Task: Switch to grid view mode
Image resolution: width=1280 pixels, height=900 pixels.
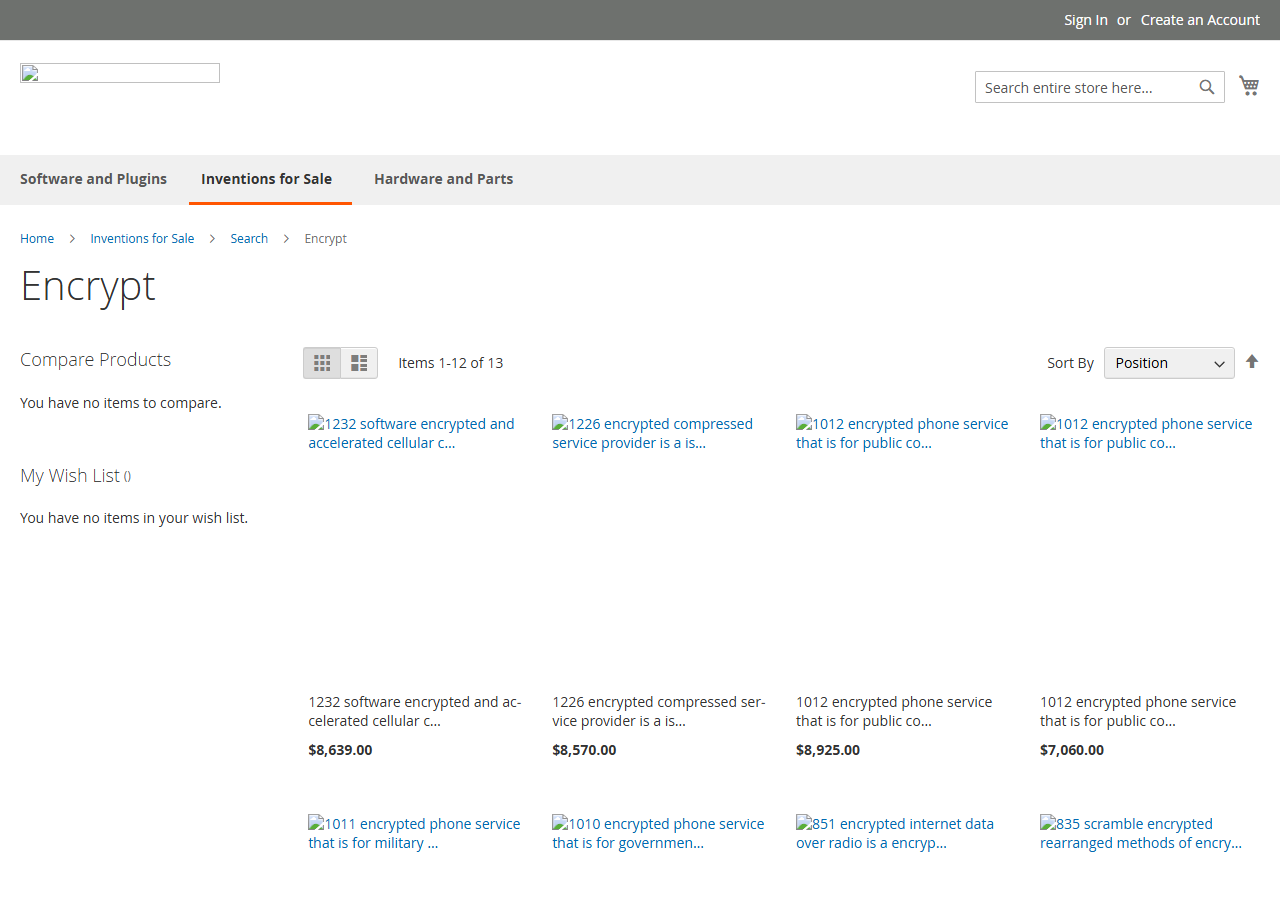Action: tap(322, 363)
